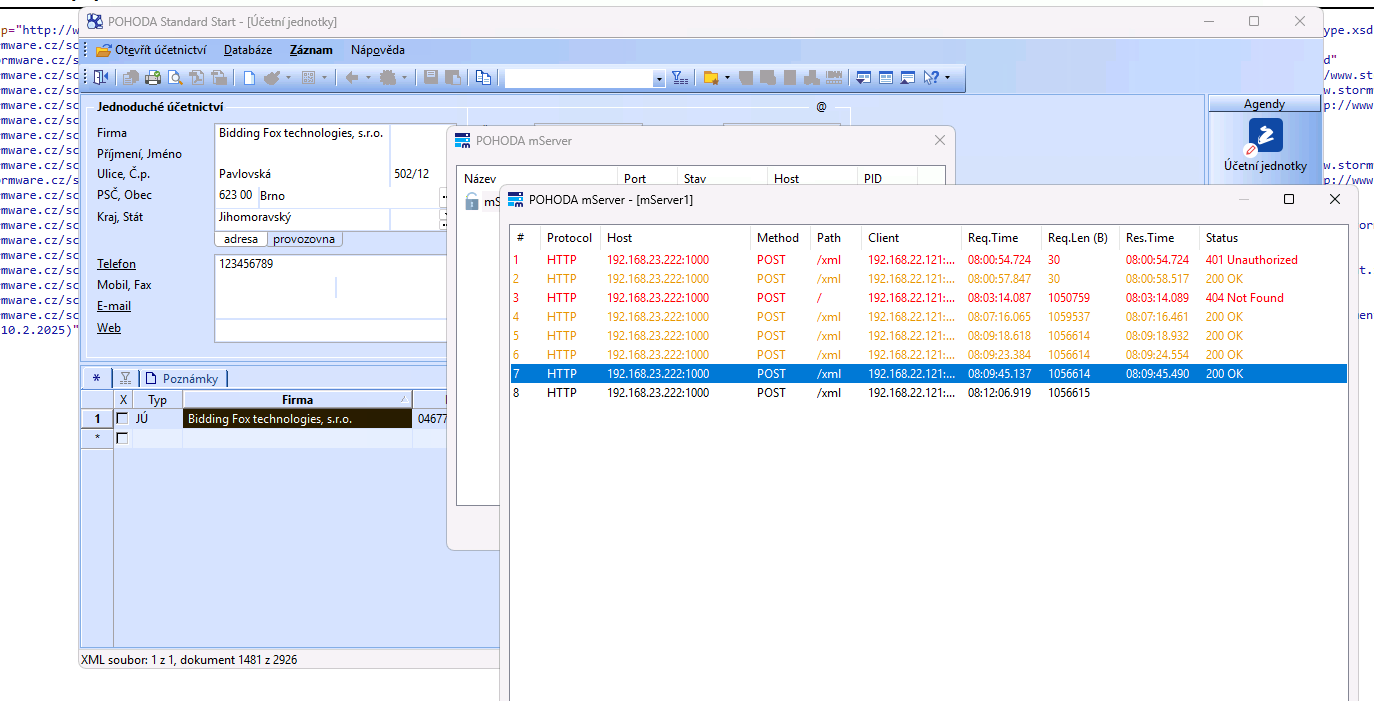Switch to the provozovna tab
Image resolution: width=1374 pixels, height=701 pixels.
305,239
